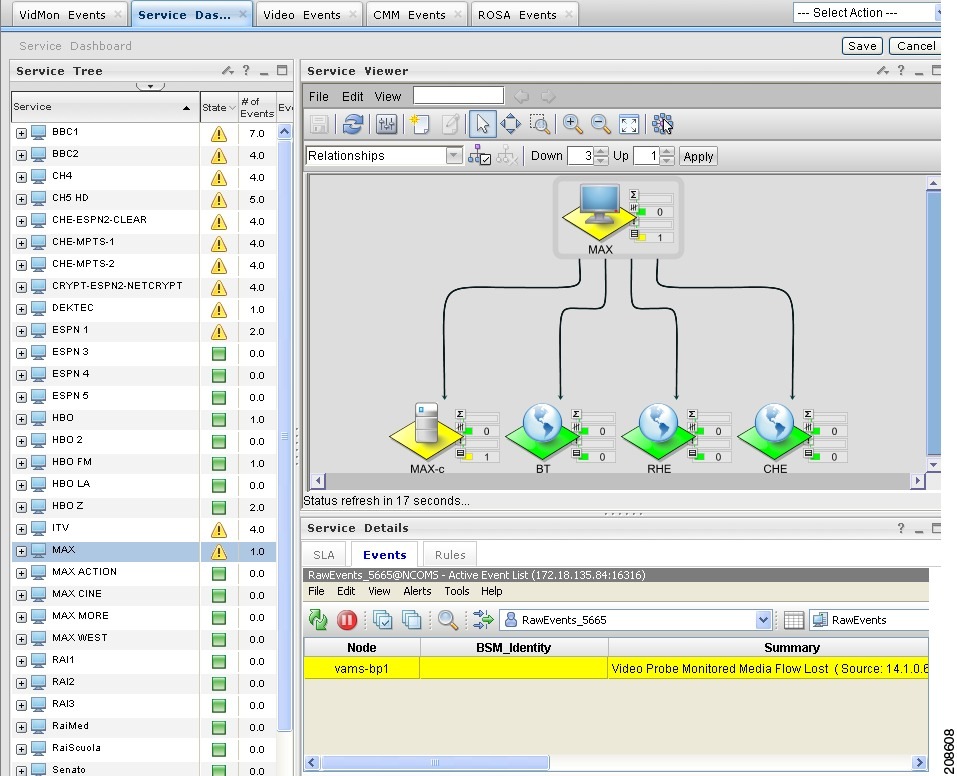Open the Relationships dropdown
The height and width of the screenshot is (776, 957).
453,155
